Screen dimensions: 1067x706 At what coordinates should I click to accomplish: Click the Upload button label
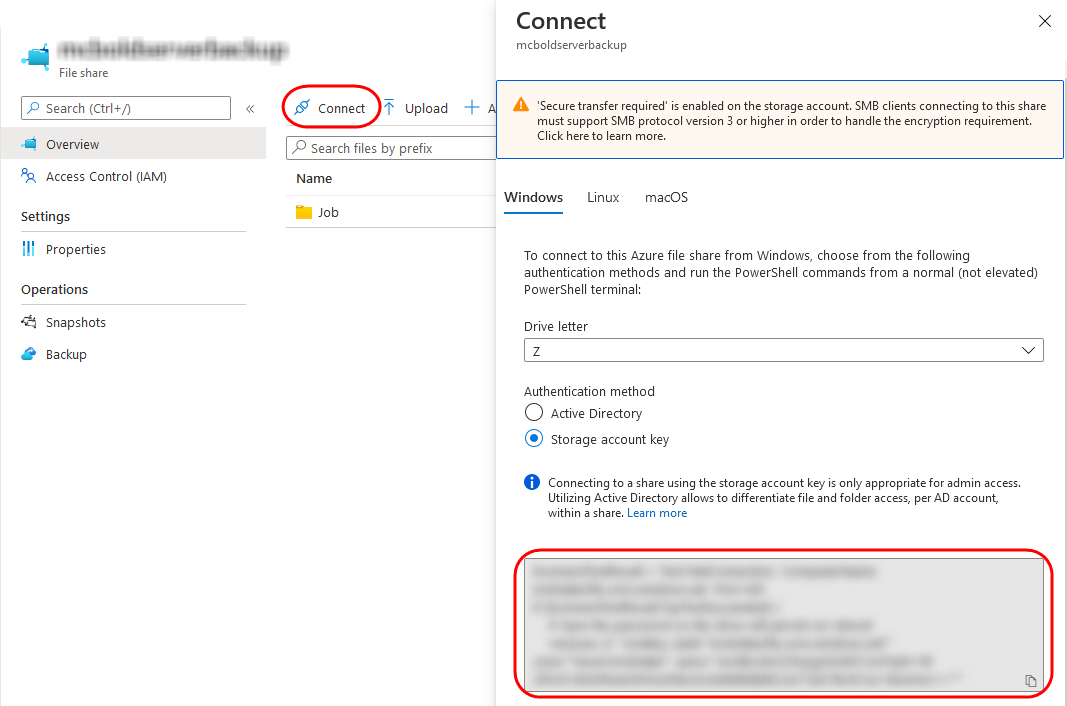(x=426, y=108)
